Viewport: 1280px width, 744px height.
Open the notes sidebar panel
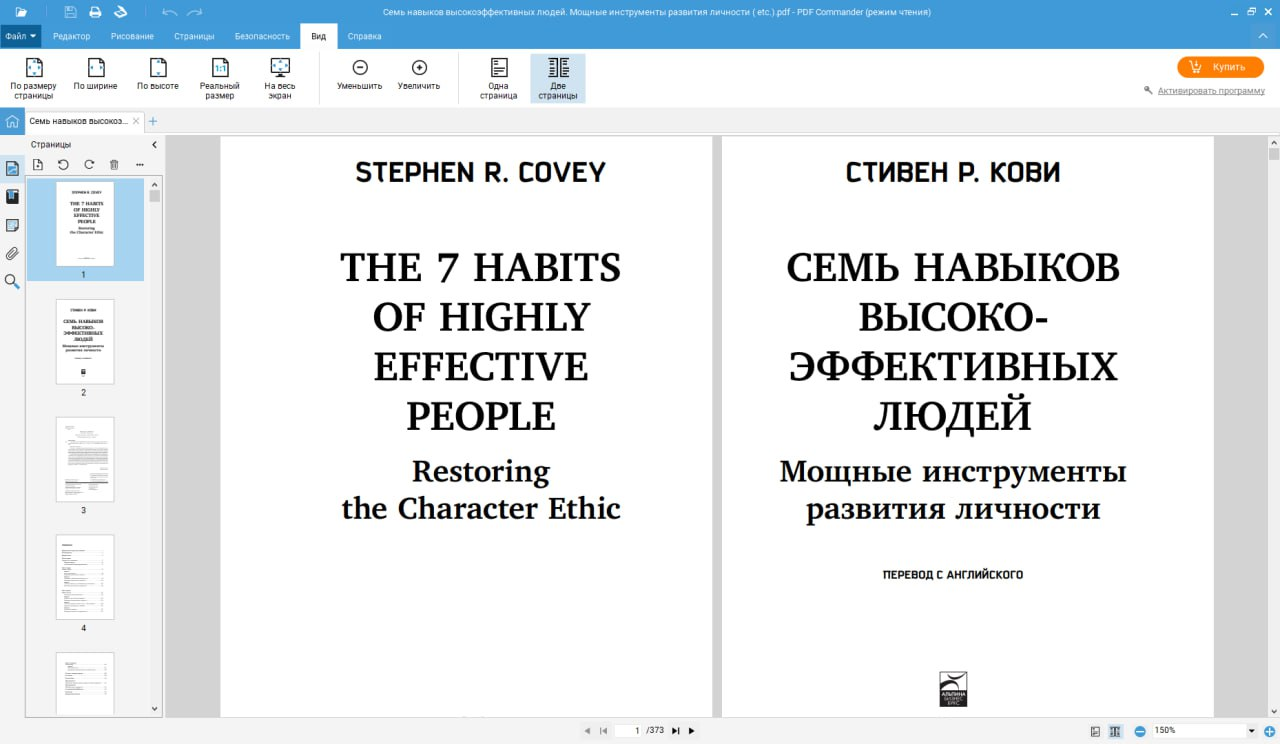[12, 225]
